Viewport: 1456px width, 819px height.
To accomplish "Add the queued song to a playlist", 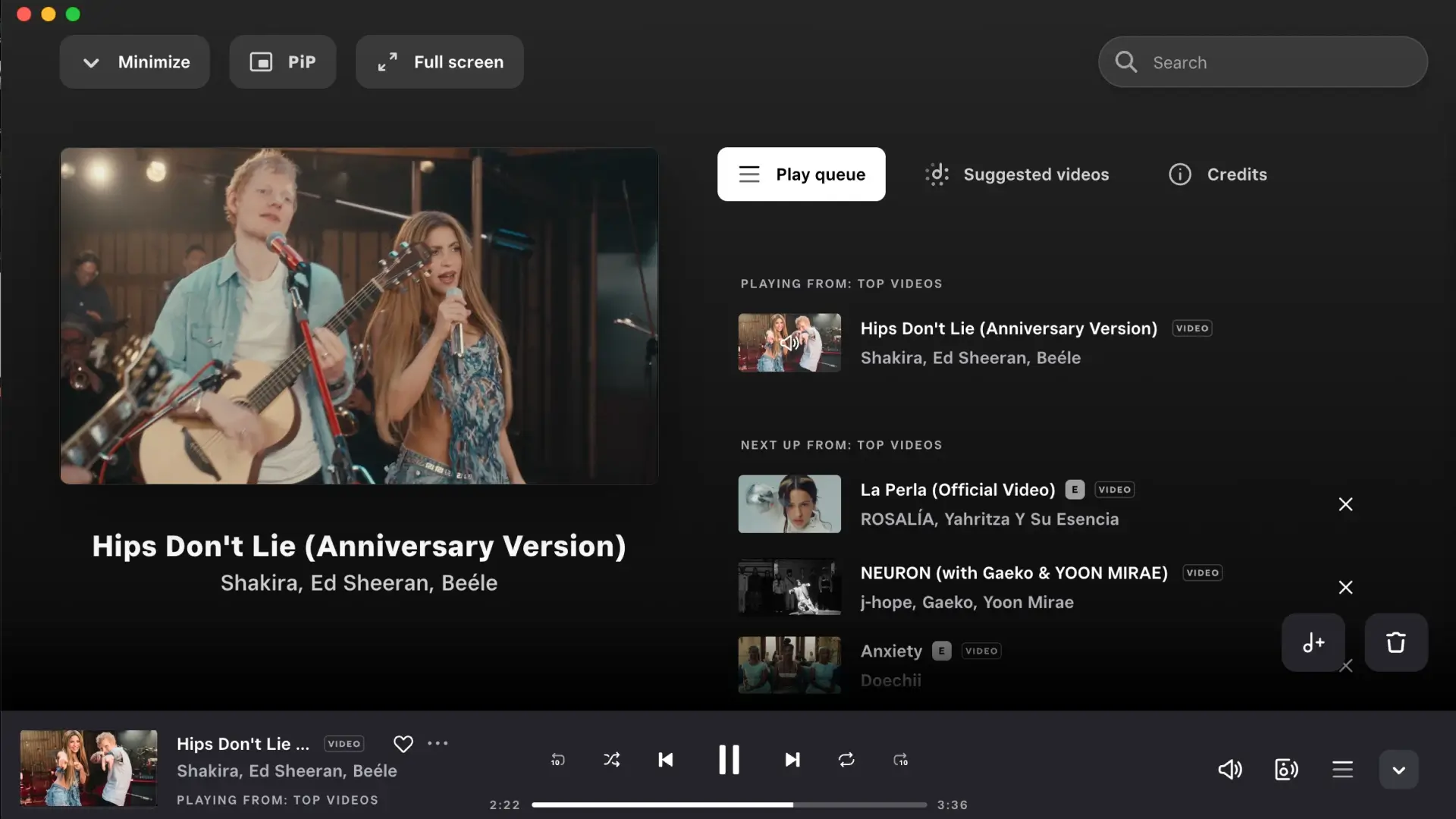I will (x=1313, y=642).
